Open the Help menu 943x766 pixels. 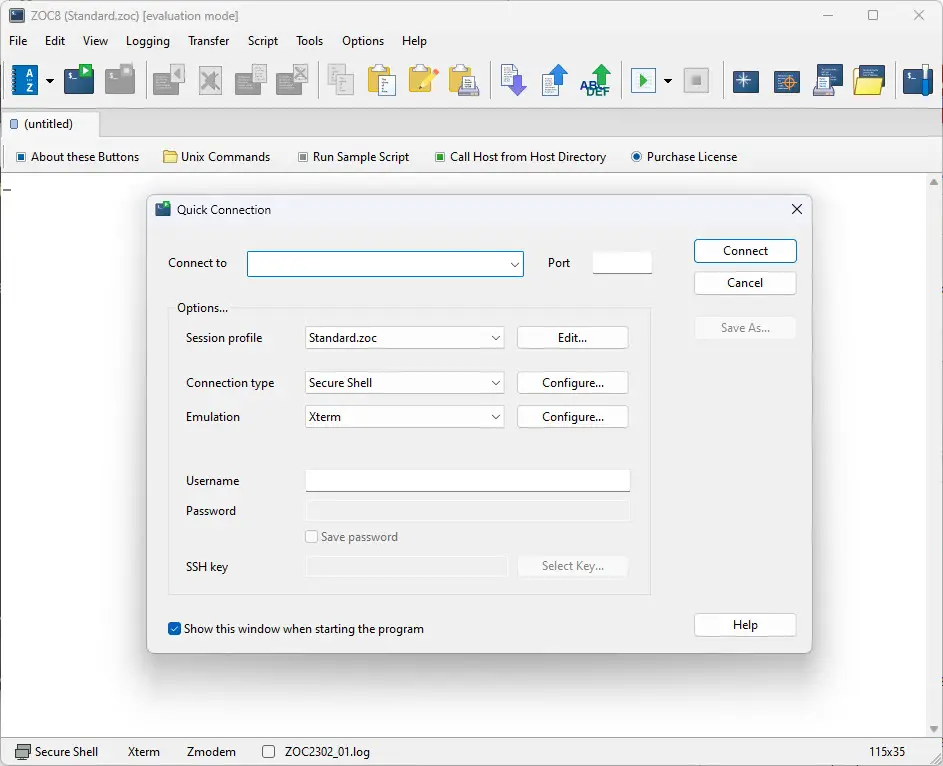(414, 41)
